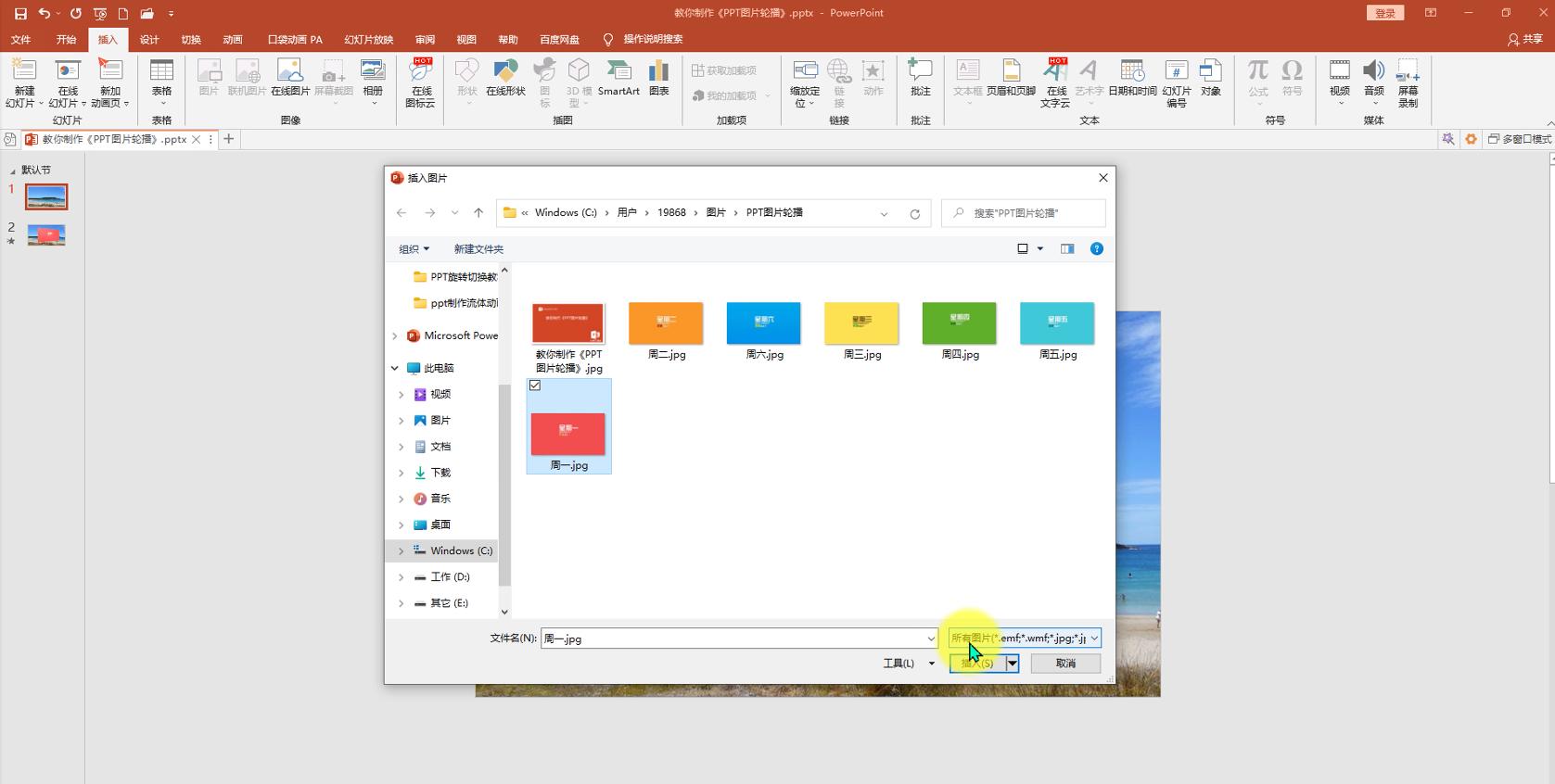The image size is (1555, 784).
Task: Click the 取消 (Cancel) button
Action: (x=1065, y=664)
